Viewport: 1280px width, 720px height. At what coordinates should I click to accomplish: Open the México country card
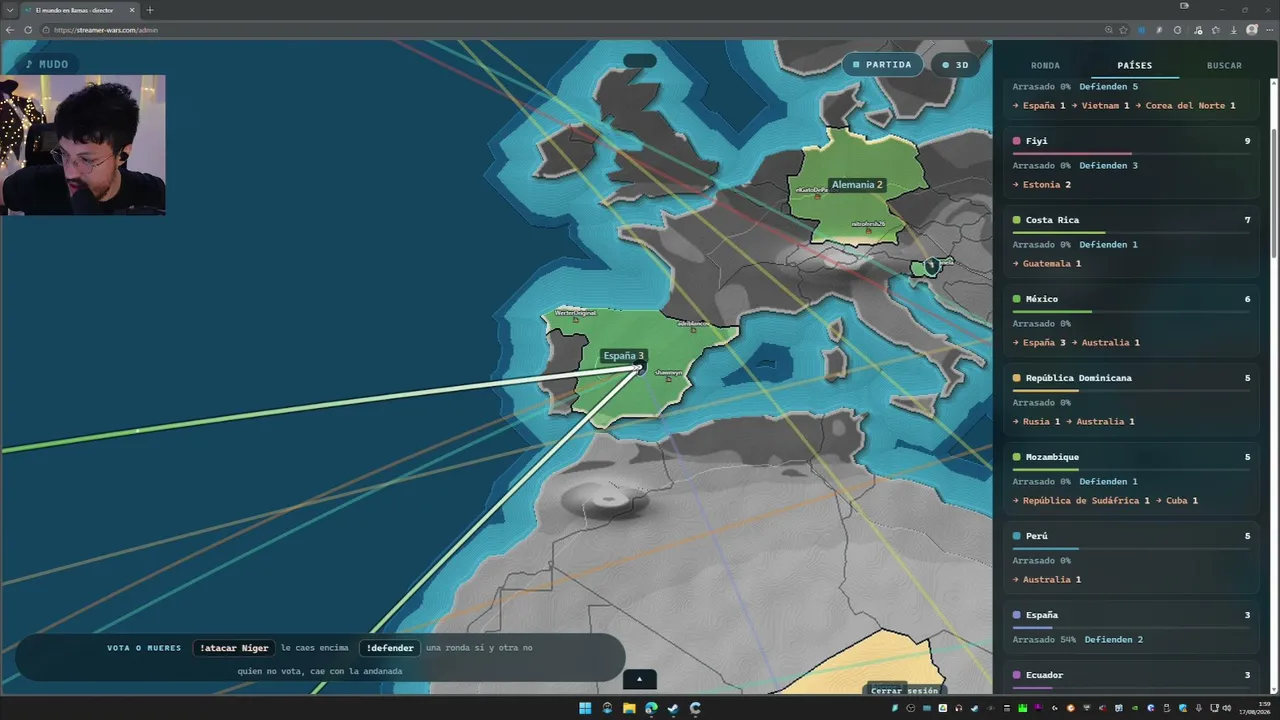[x=1131, y=318]
